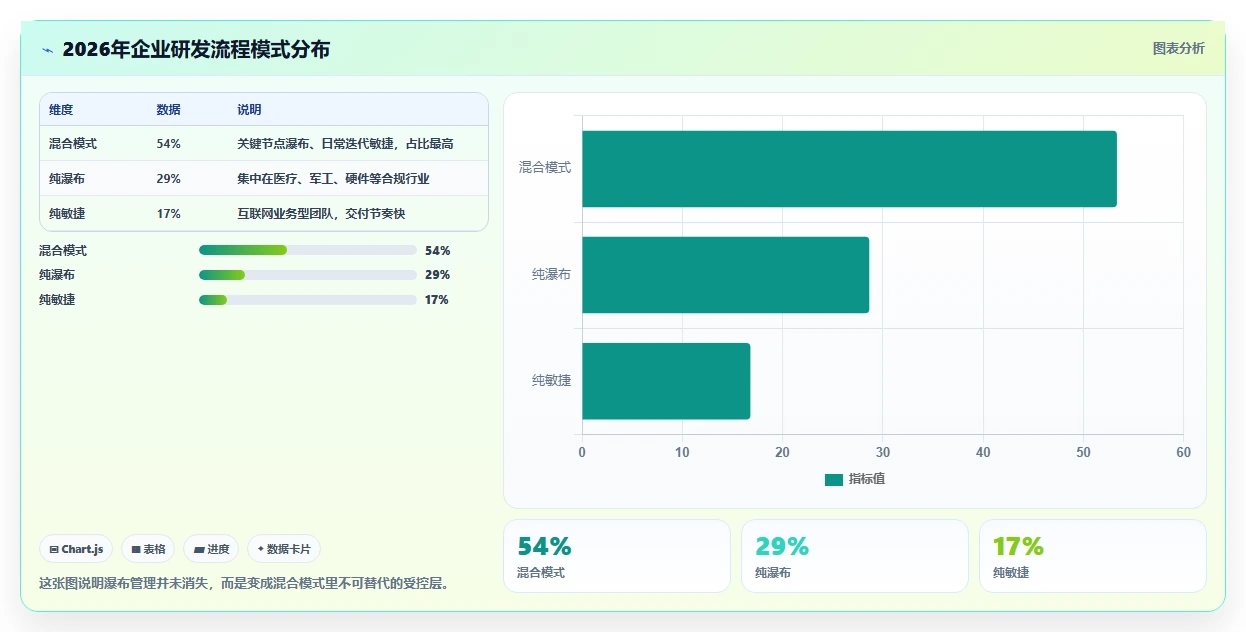
Task: Click the 混合模式 label in progress list
Action: [63, 251]
